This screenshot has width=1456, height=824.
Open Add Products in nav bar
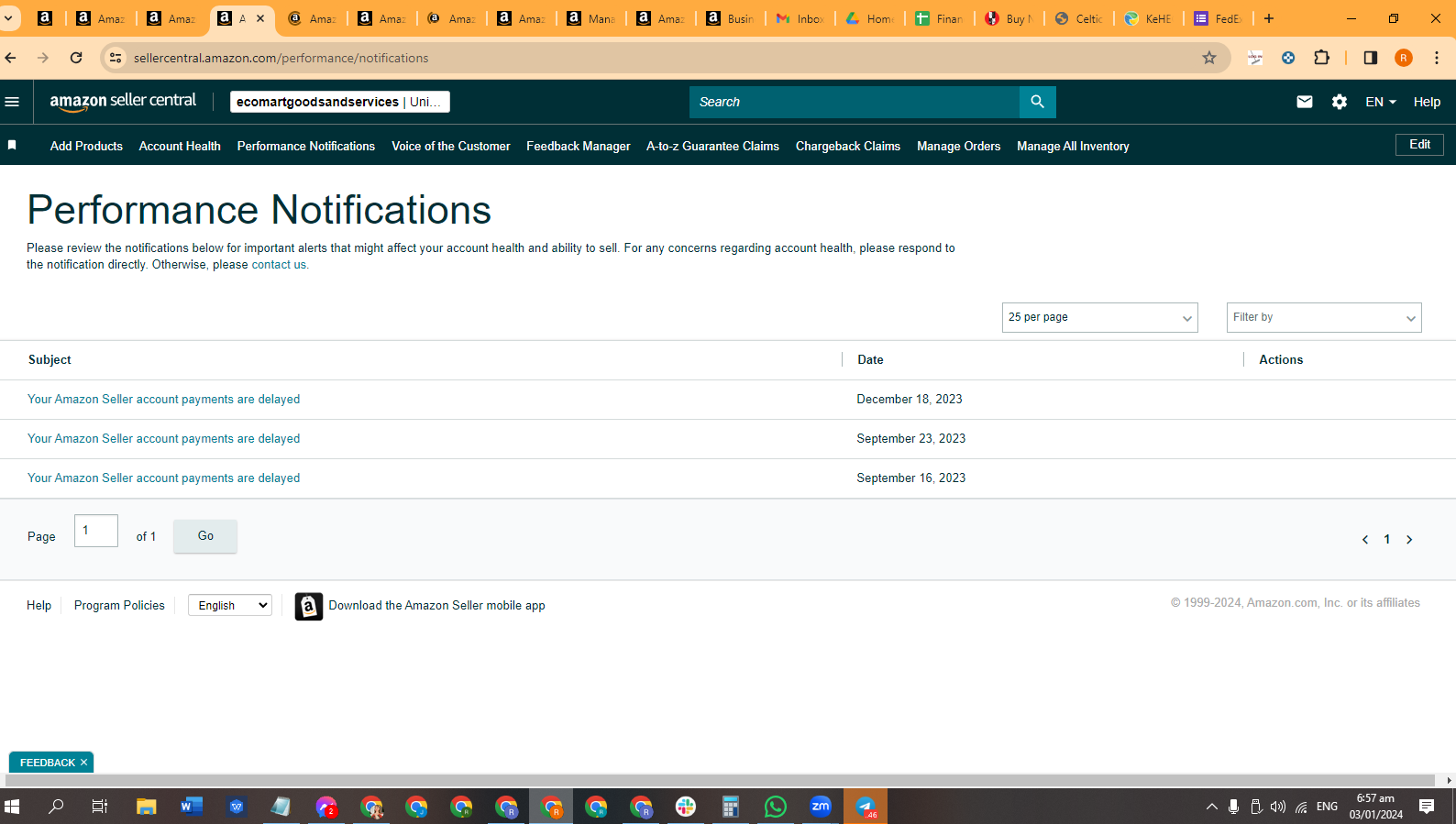coord(86,146)
